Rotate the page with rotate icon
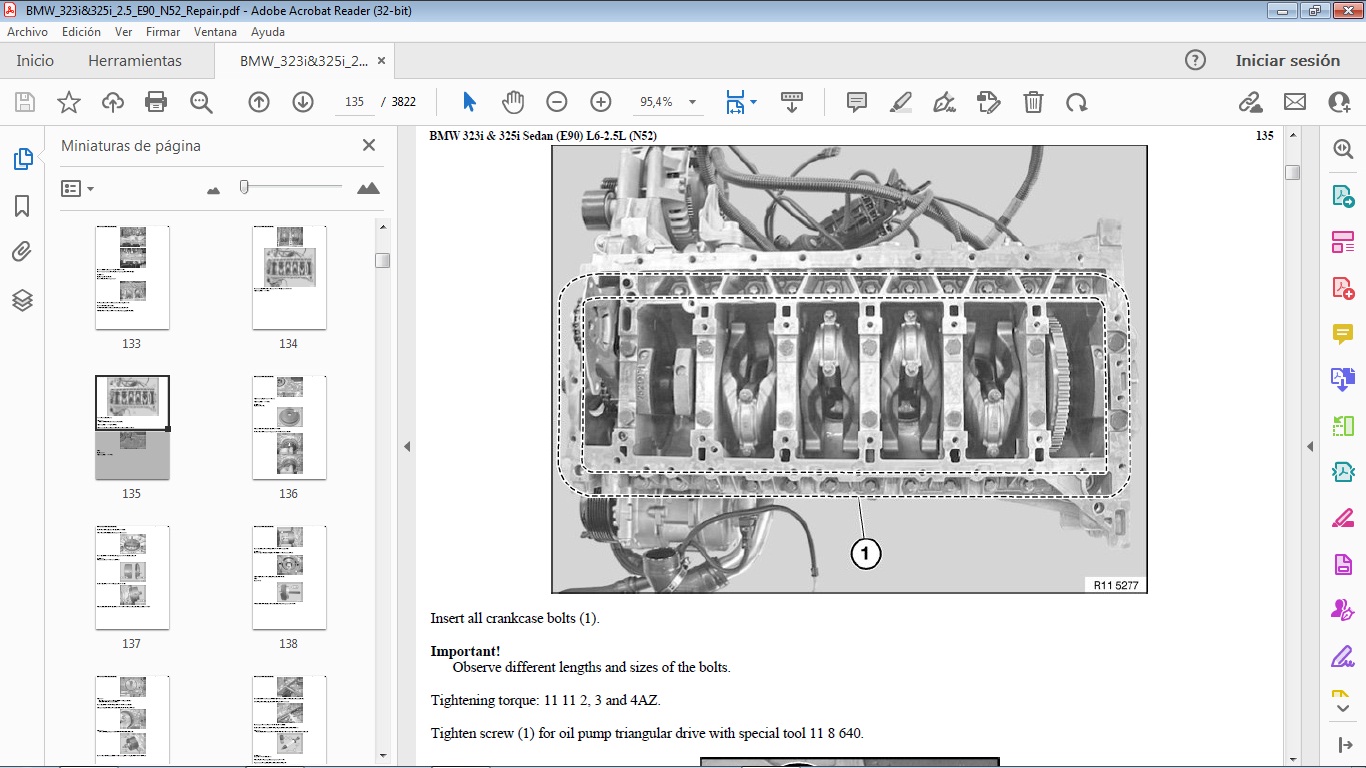 [1077, 102]
